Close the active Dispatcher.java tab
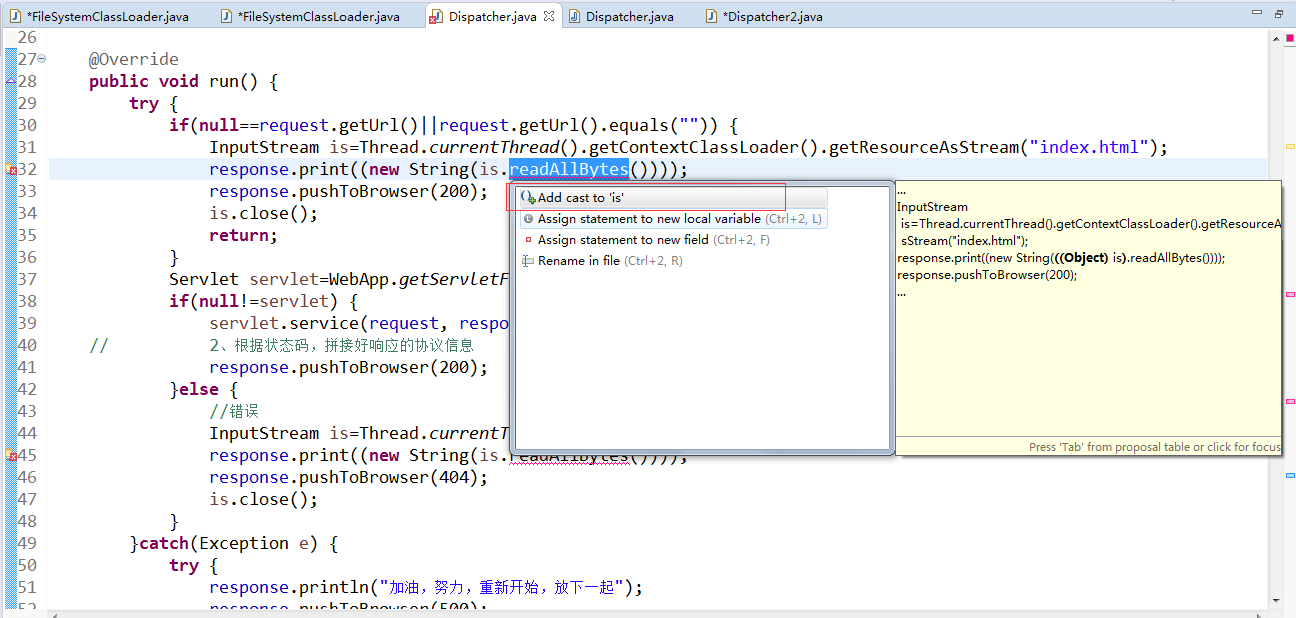 (550, 16)
